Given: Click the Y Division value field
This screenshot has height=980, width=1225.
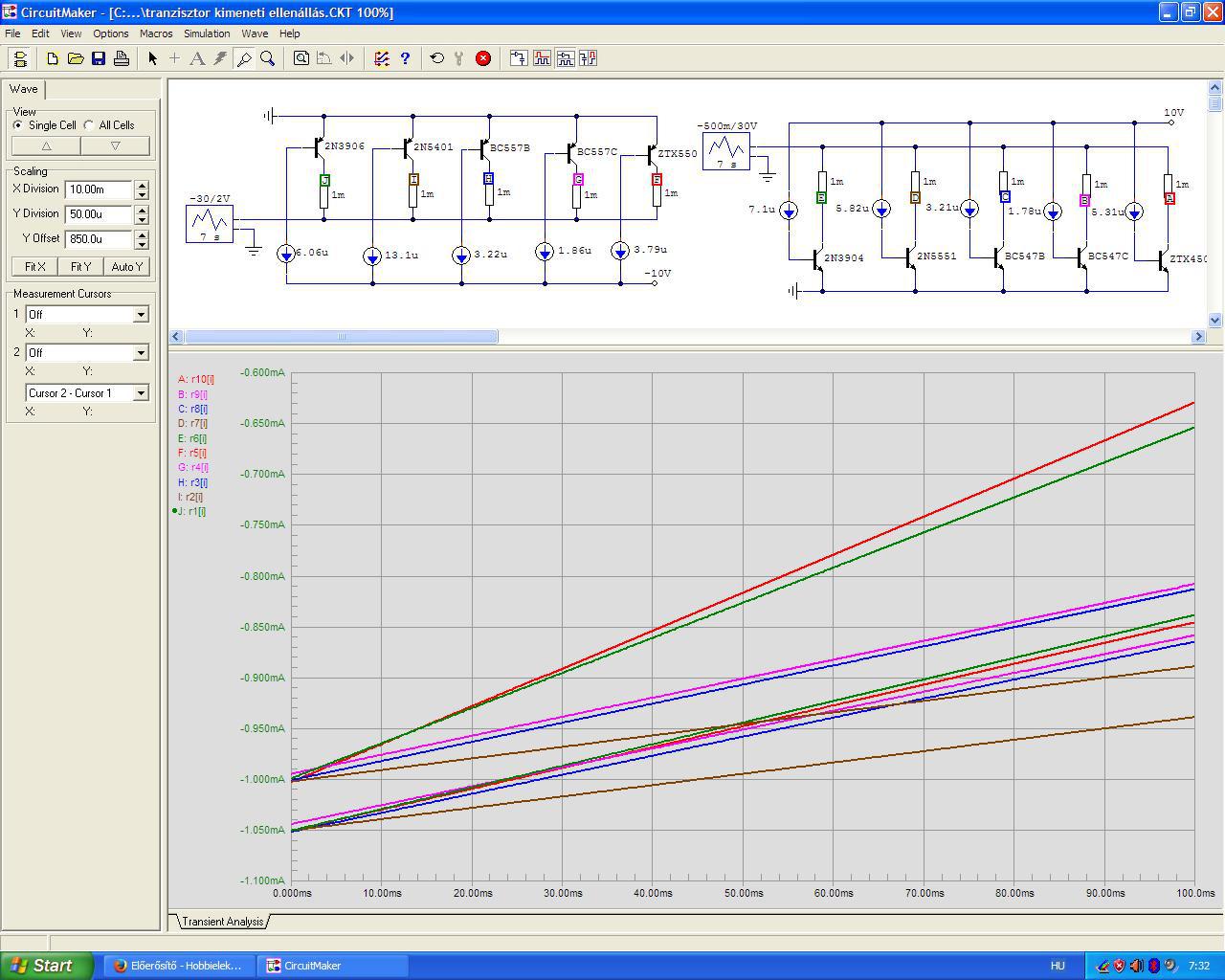Looking at the screenshot, I should [100, 214].
